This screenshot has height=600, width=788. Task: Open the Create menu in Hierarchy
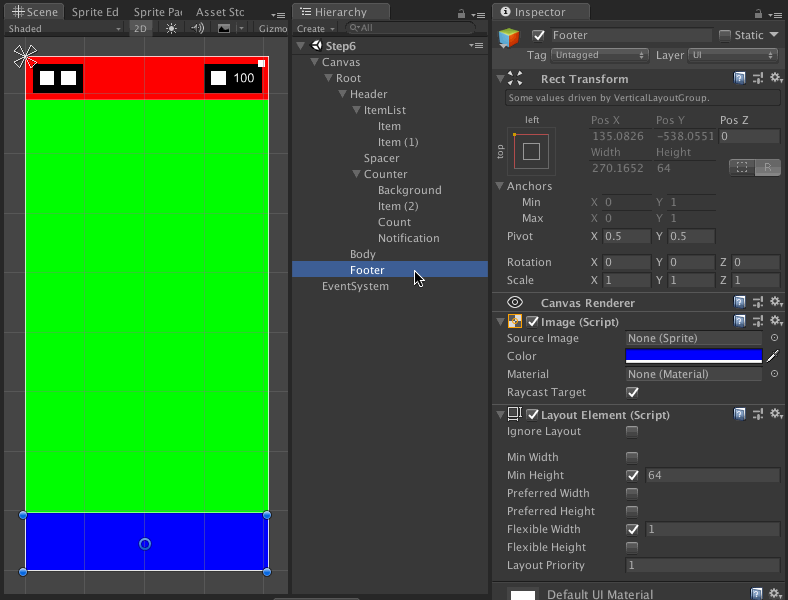[x=316, y=29]
